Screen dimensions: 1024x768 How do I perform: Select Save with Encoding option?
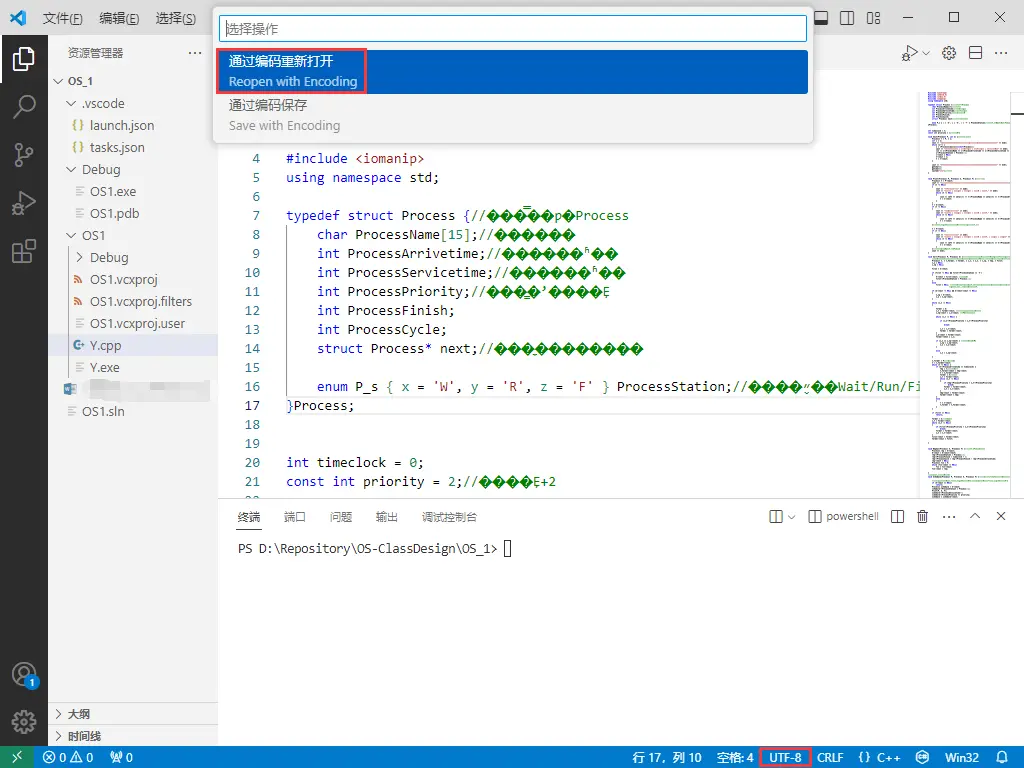pos(513,115)
